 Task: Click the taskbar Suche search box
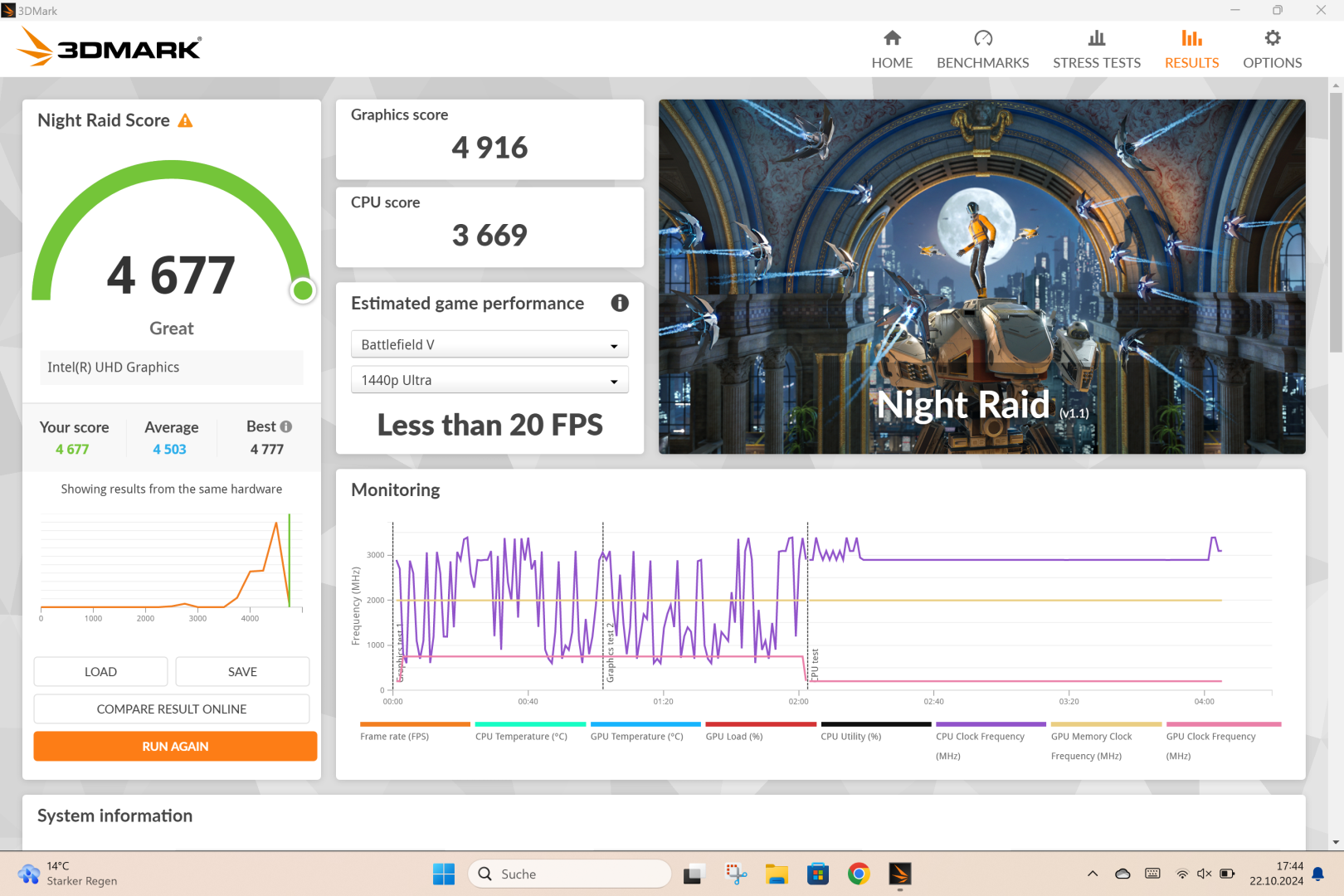tap(569, 874)
